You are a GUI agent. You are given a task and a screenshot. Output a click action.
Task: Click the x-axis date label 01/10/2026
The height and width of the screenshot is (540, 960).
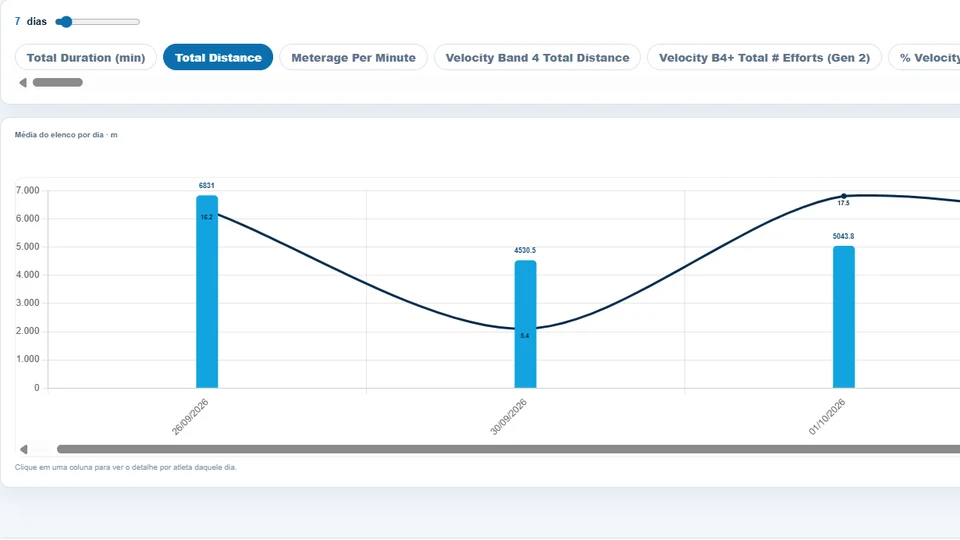point(827,417)
